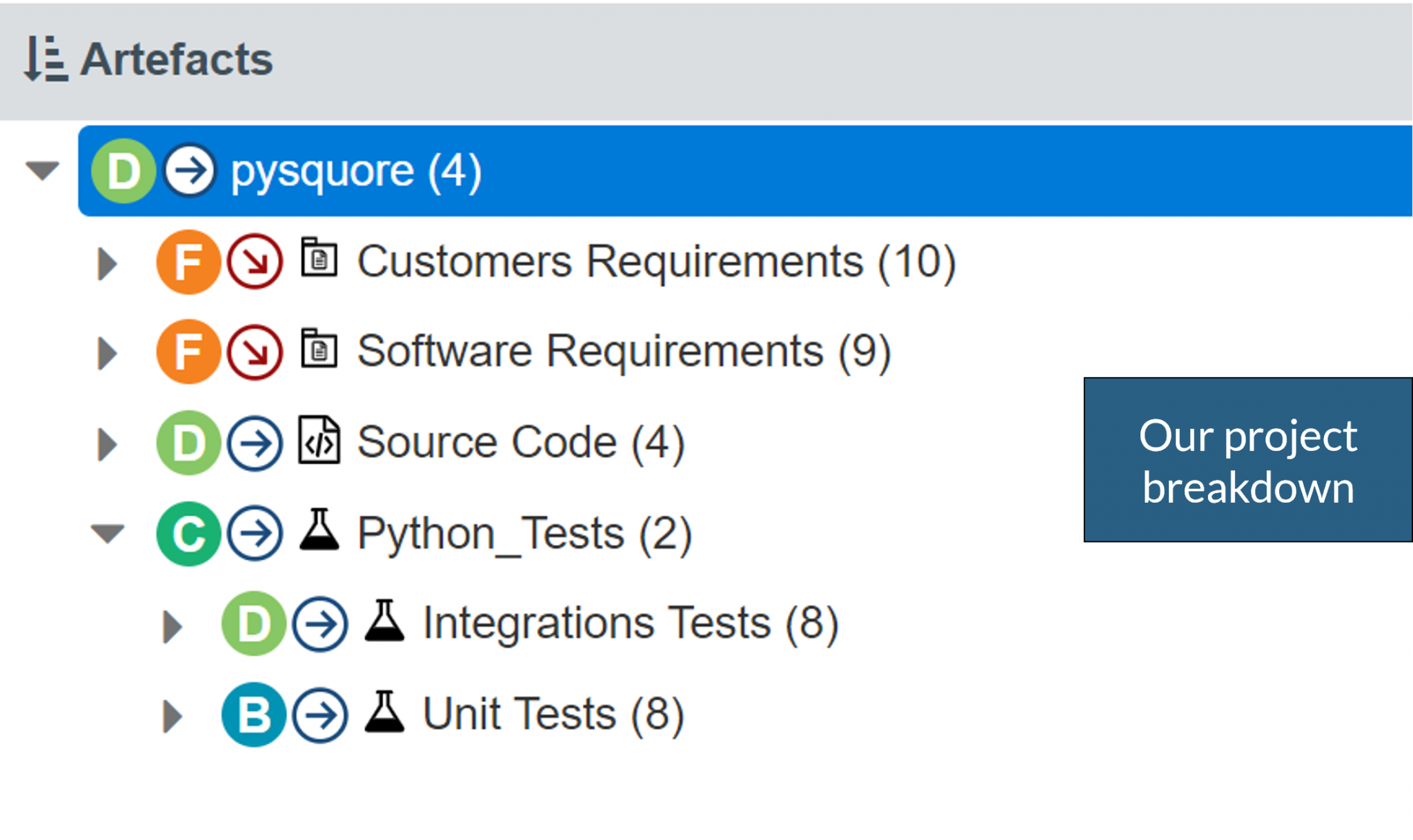Screen dimensions: 1413x840
Task: Click the orange F badge on Customers Requirements
Action: tap(188, 261)
